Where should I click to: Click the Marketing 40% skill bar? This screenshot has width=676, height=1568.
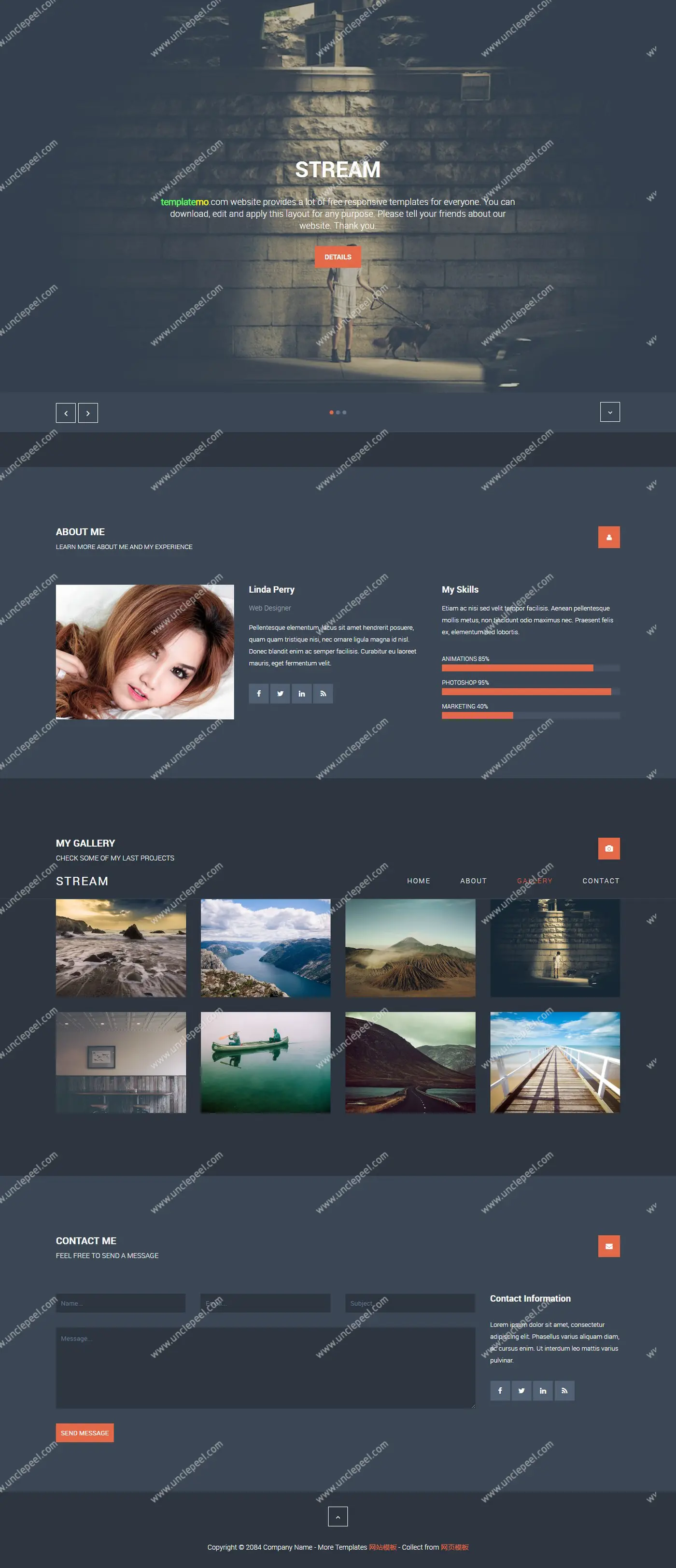(531, 715)
